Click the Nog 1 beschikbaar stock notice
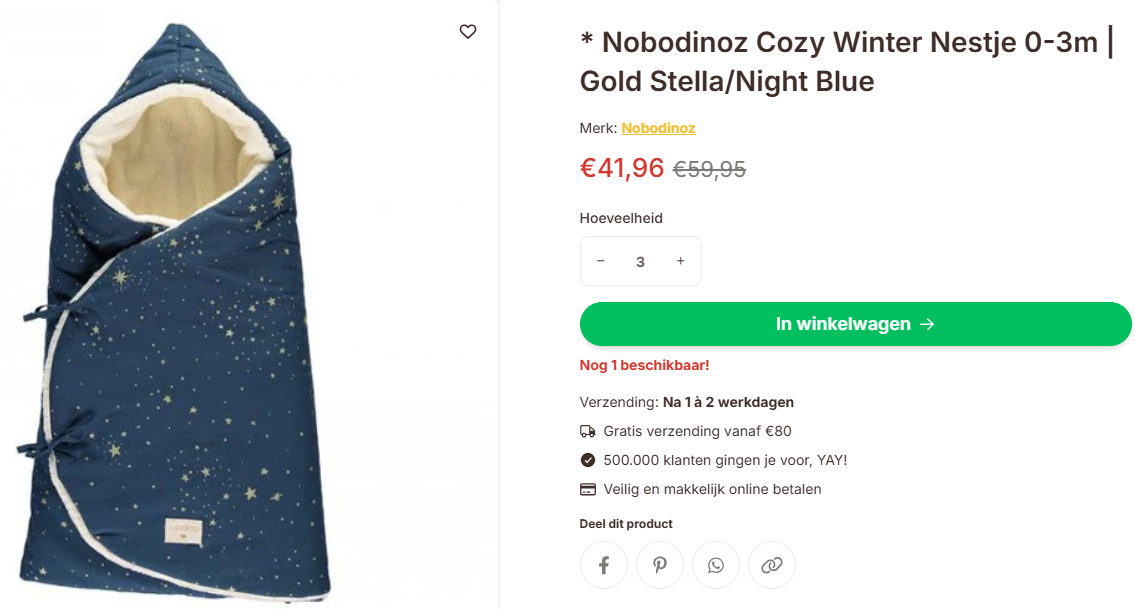Viewport: 1135px width, 609px height. click(x=644, y=365)
